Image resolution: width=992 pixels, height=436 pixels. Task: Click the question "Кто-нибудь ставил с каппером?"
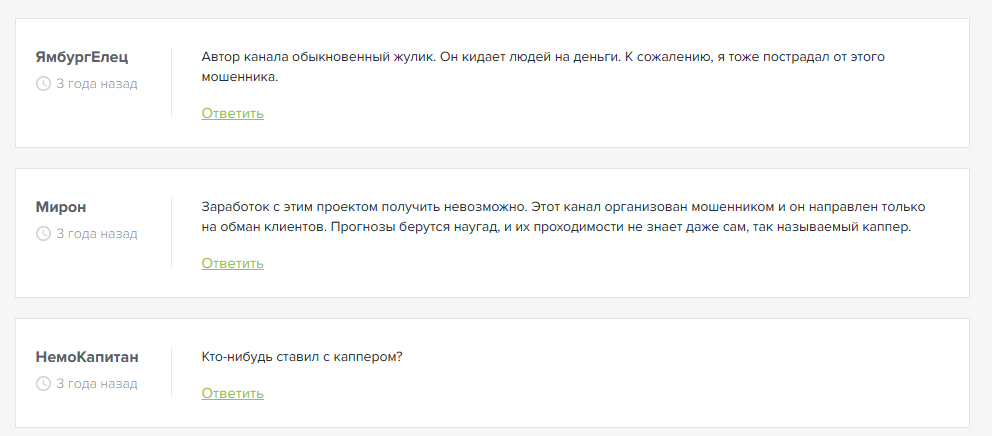[302, 357]
